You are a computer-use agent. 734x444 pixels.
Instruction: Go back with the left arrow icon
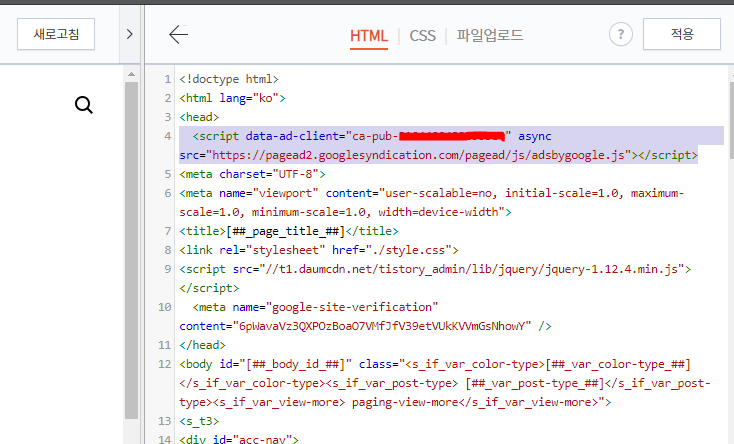tap(178, 34)
